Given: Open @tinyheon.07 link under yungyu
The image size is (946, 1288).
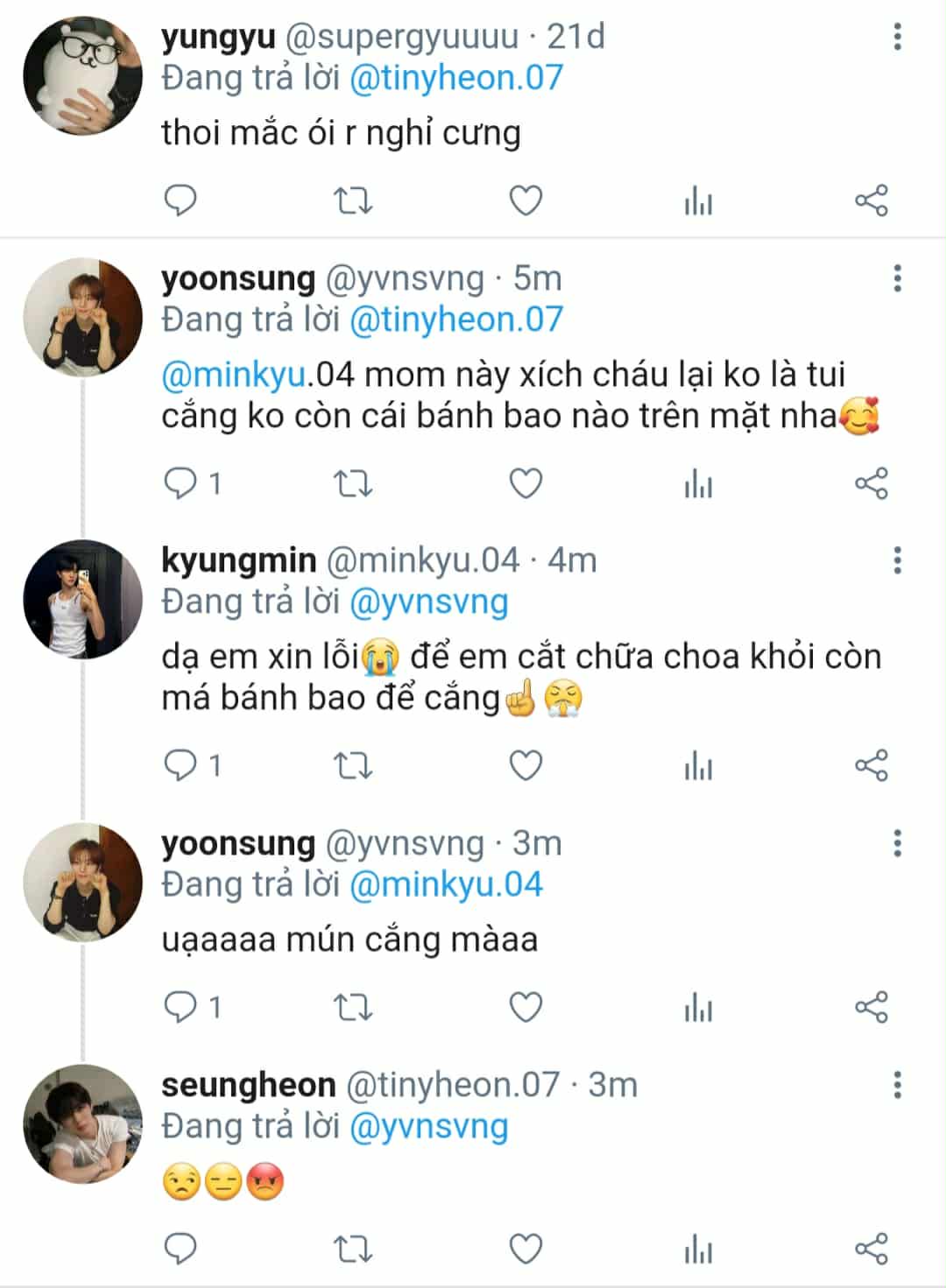Looking at the screenshot, I should click(x=455, y=79).
